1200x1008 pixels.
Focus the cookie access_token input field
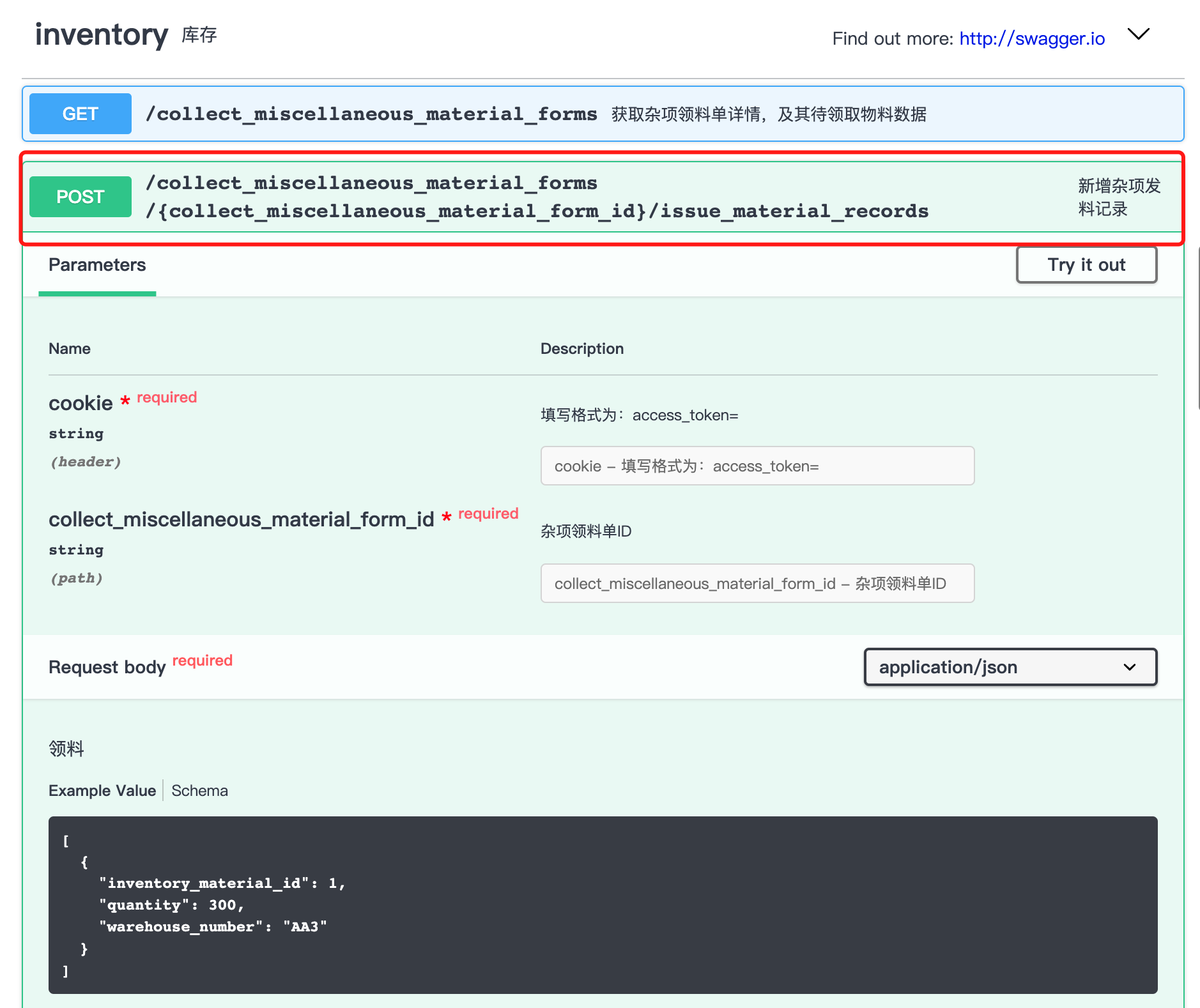(757, 466)
